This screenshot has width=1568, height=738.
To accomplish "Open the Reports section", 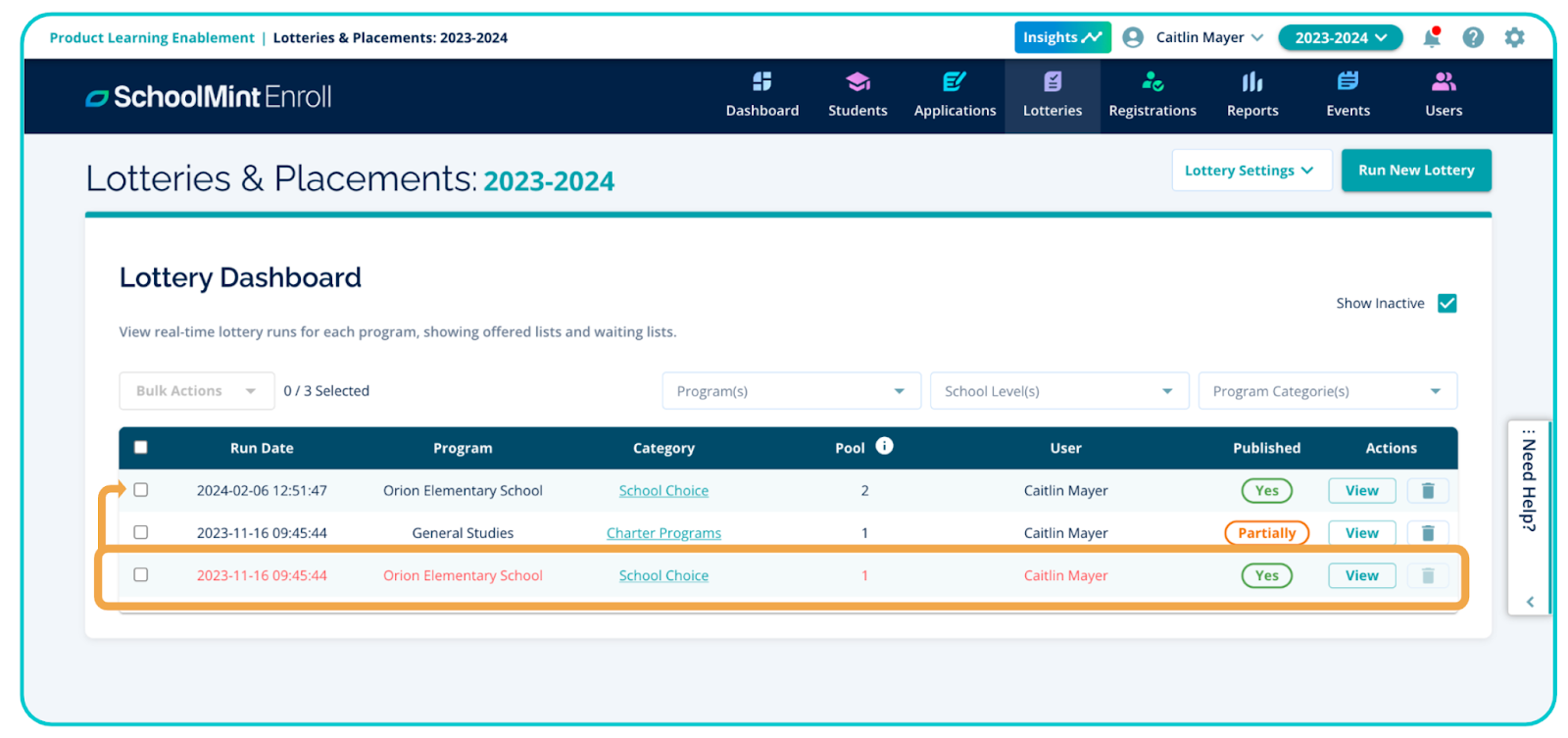I will [1251, 95].
